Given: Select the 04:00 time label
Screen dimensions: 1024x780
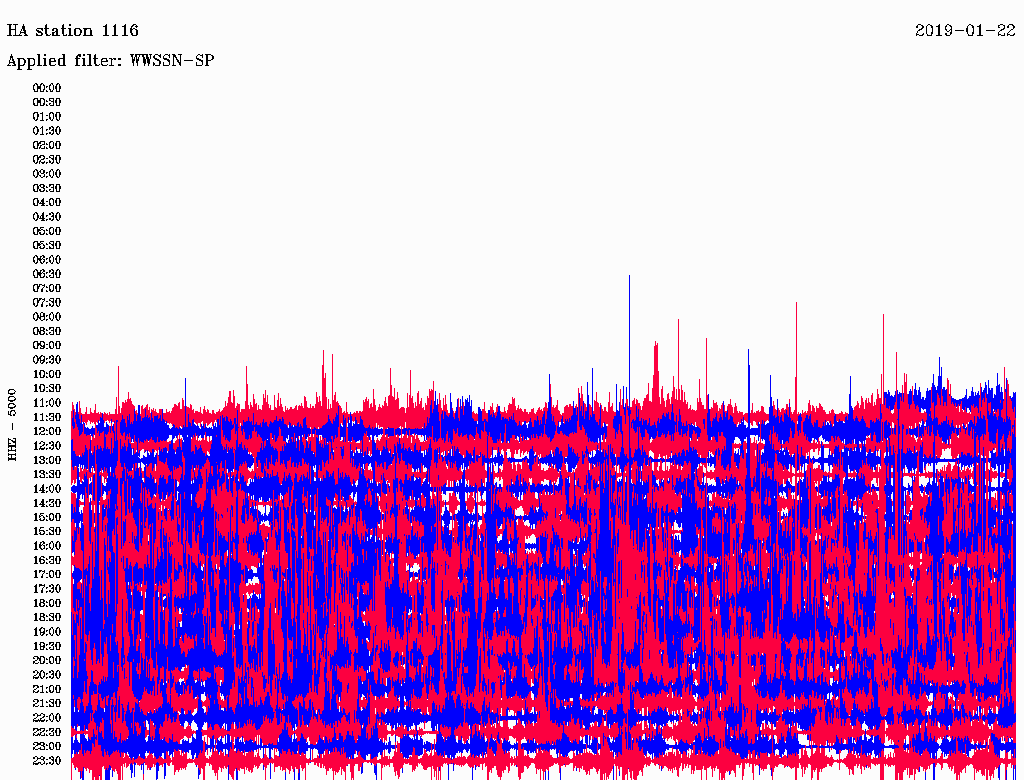Looking at the screenshot, I should tap(47, 203).
